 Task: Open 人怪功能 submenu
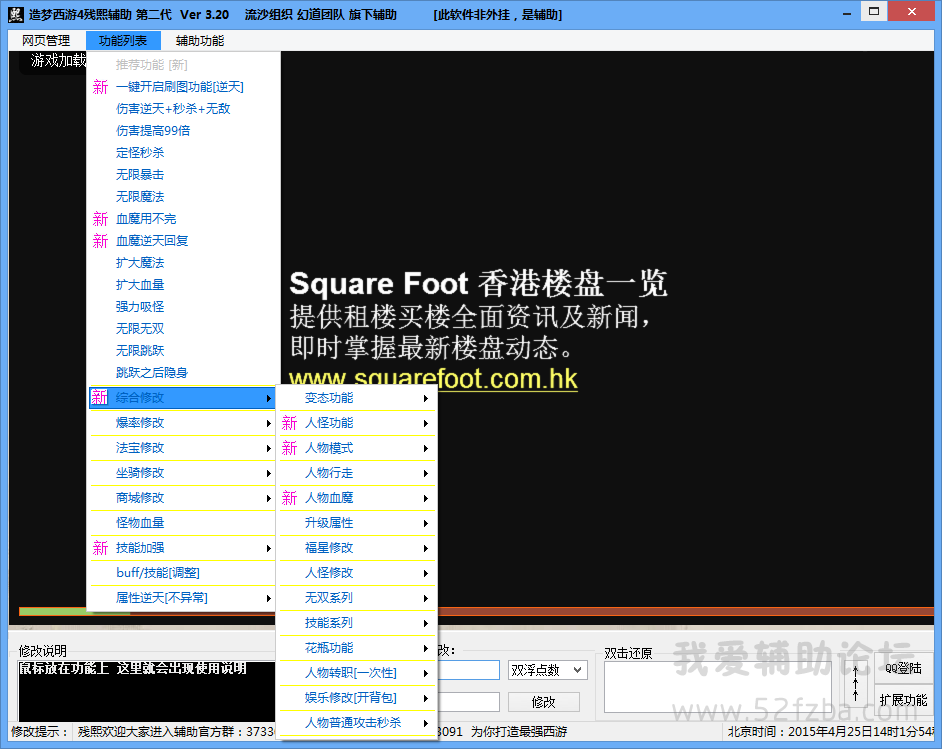[x=356, y=423]
